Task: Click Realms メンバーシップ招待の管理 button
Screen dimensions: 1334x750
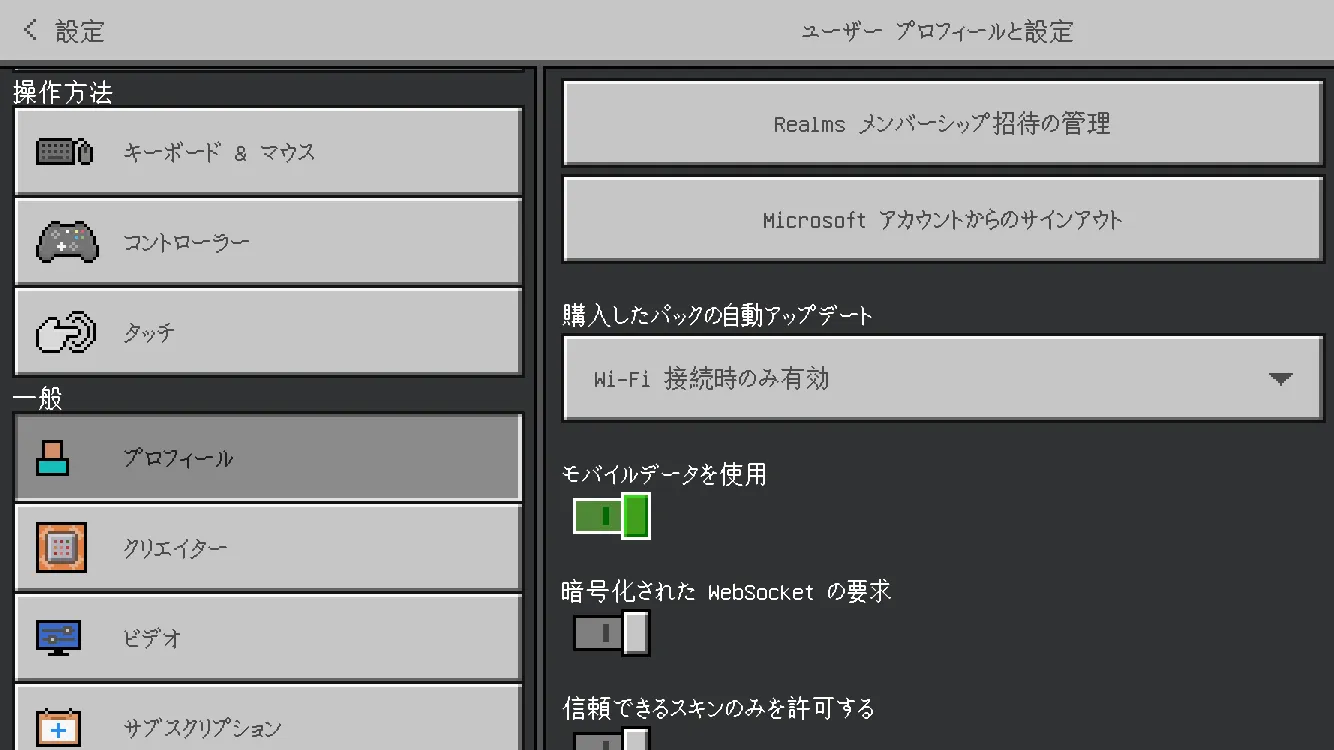Action: tap(942, 124)
